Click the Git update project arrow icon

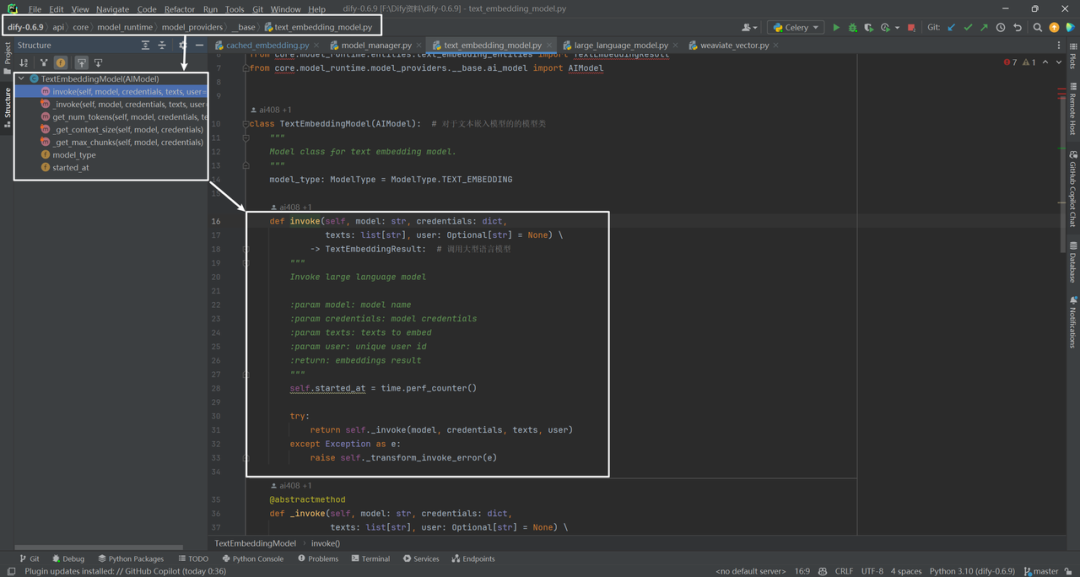[x=951, y=28]
